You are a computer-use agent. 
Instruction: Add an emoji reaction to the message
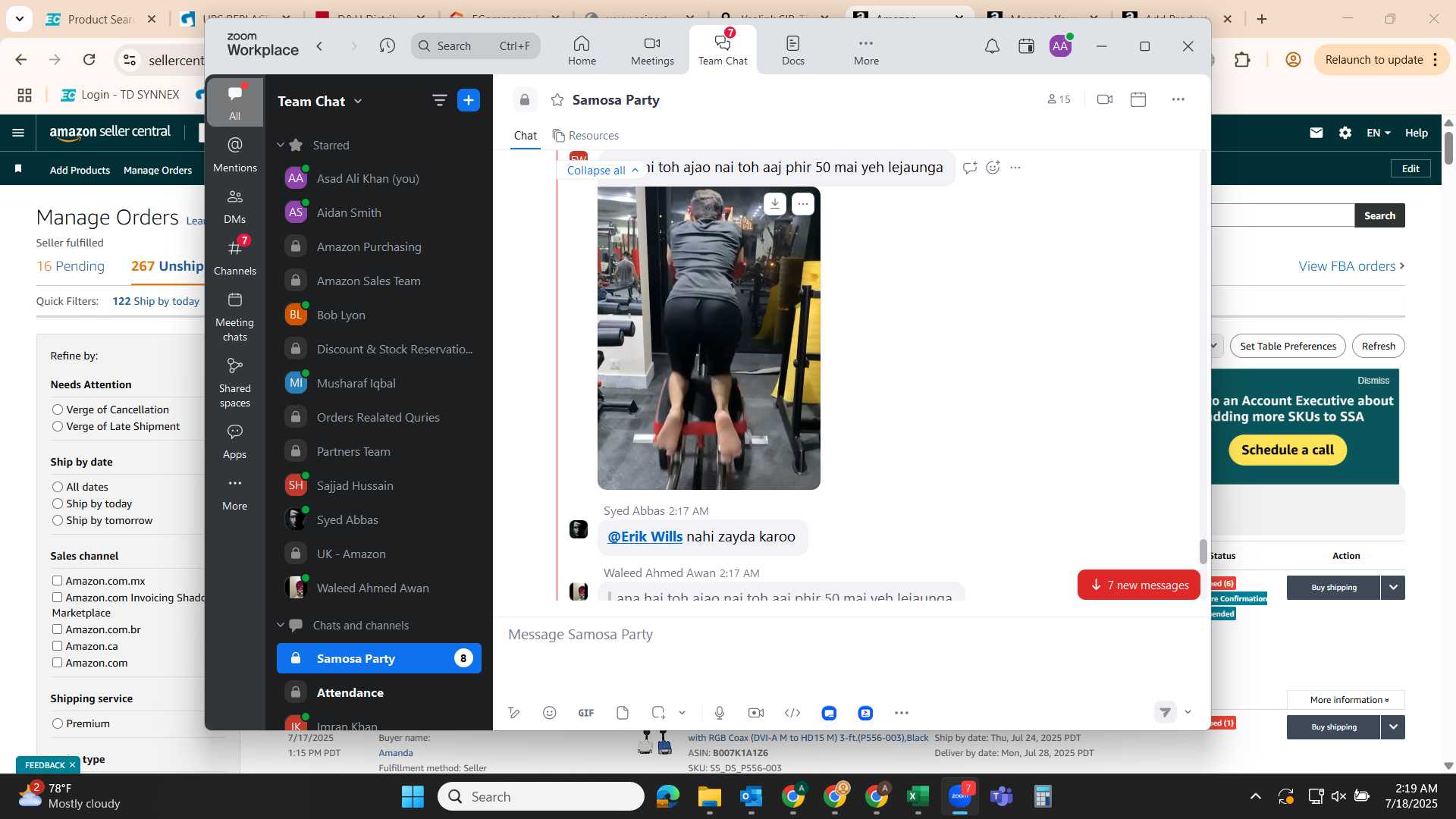tap(993, 168)
